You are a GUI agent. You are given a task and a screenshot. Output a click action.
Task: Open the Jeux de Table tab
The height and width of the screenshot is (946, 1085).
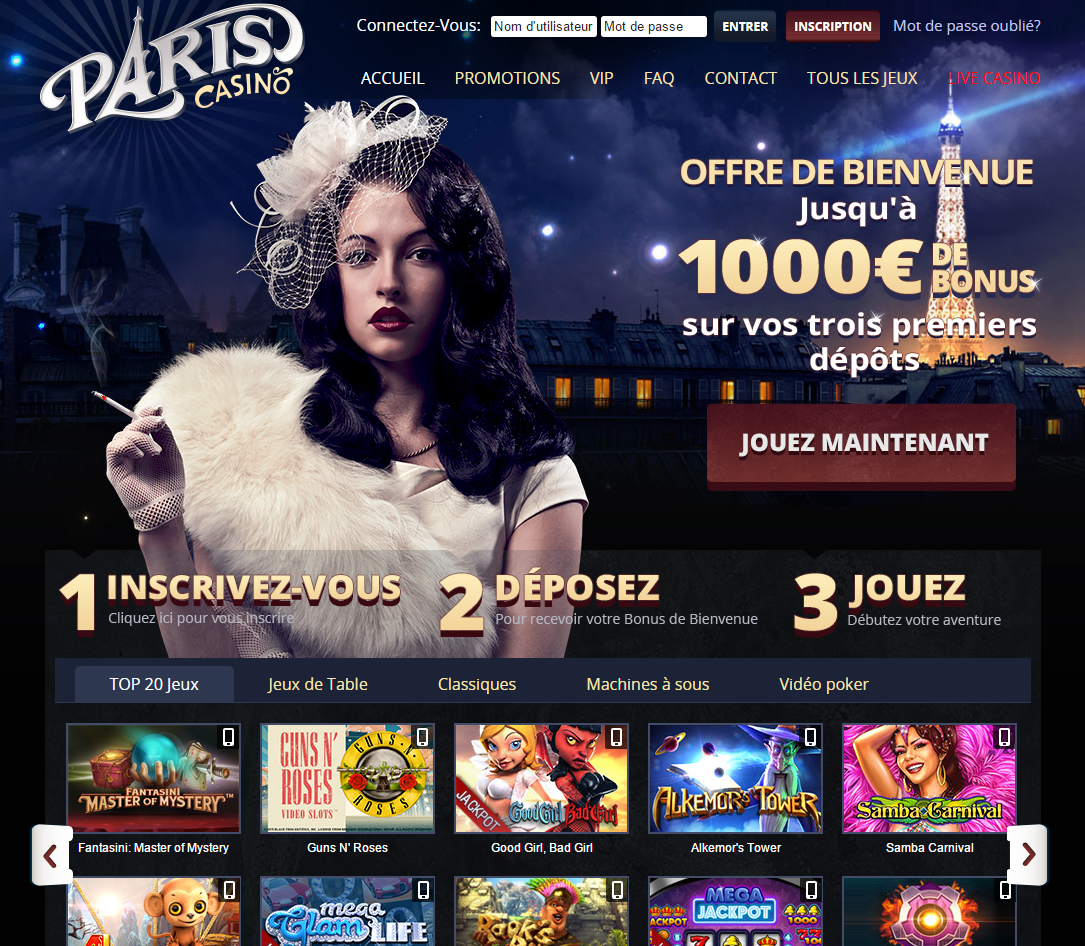pyautogui.click(x=318, y=684)
